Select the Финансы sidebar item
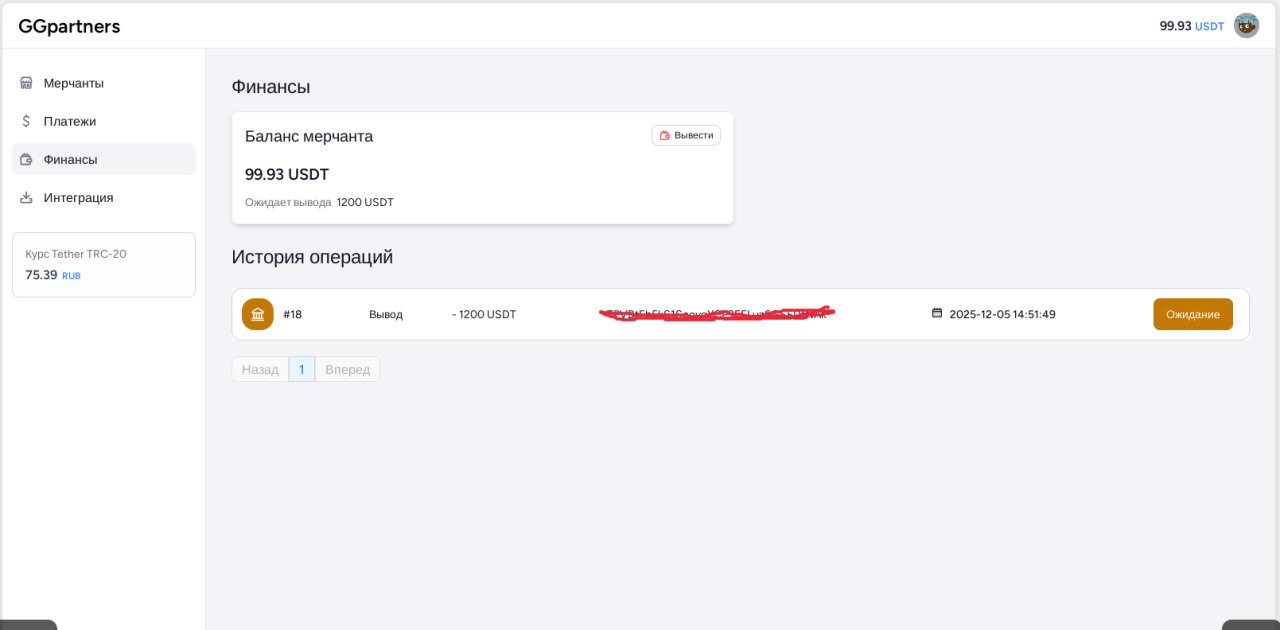This screenshot has width=1280, height=630. tap(70, 159)
